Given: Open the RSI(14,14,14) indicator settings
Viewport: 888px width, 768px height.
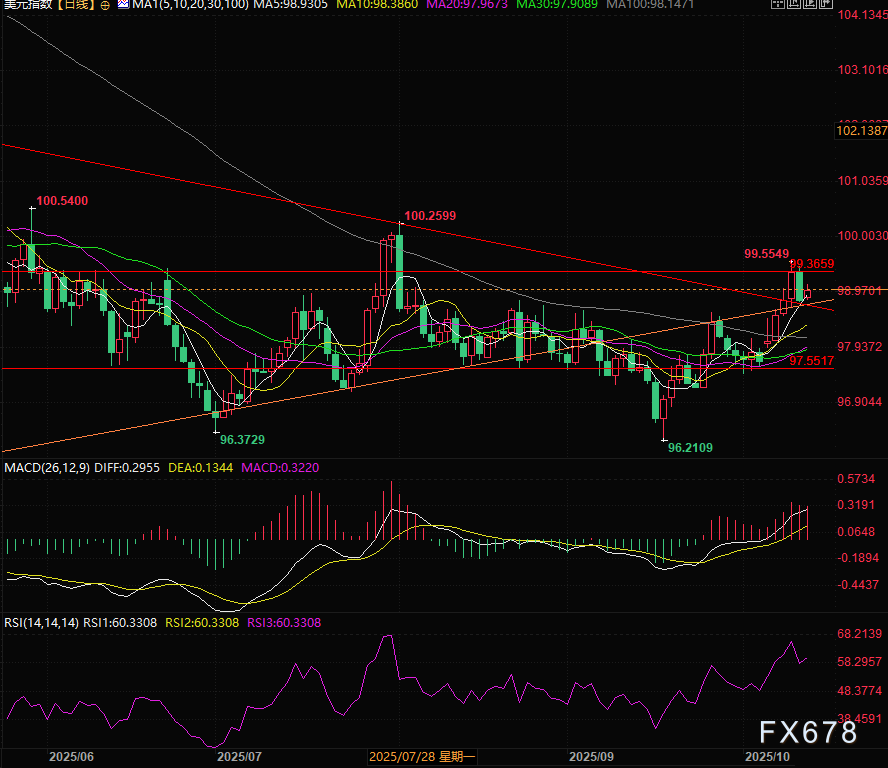Looking at the screenshot, I should click(40, 622).
